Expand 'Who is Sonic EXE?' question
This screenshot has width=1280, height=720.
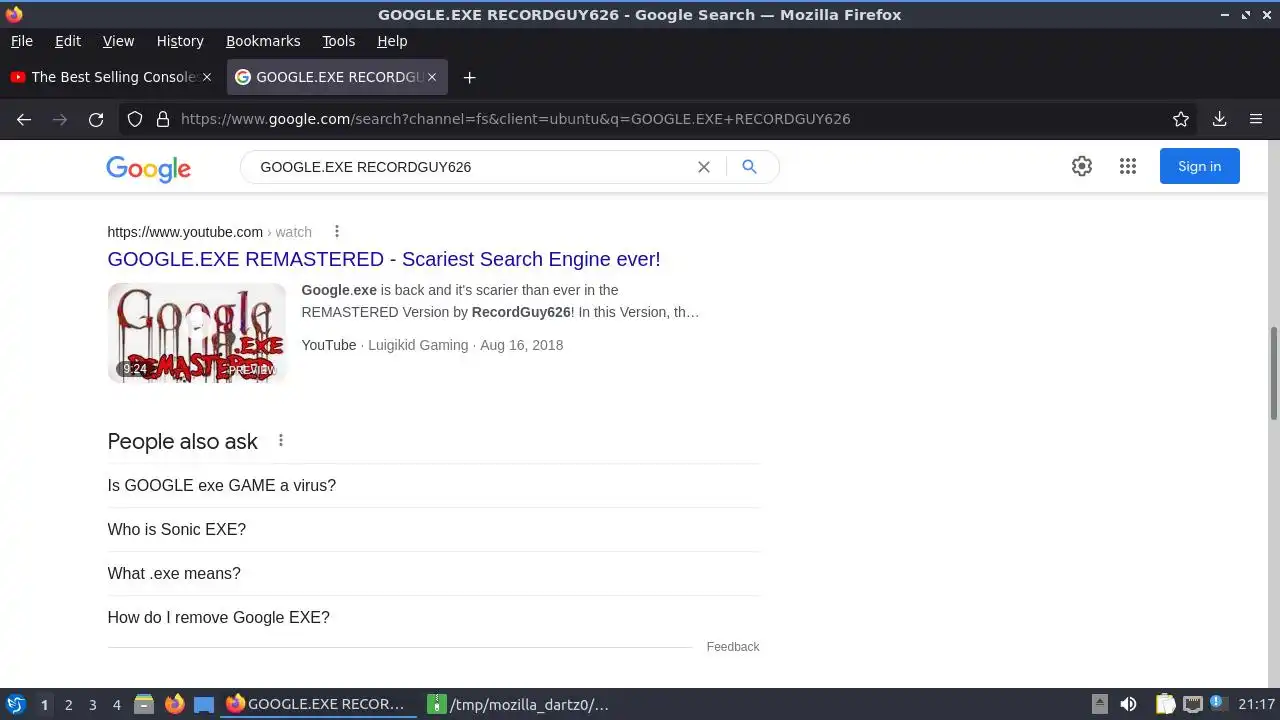[433, 530]
